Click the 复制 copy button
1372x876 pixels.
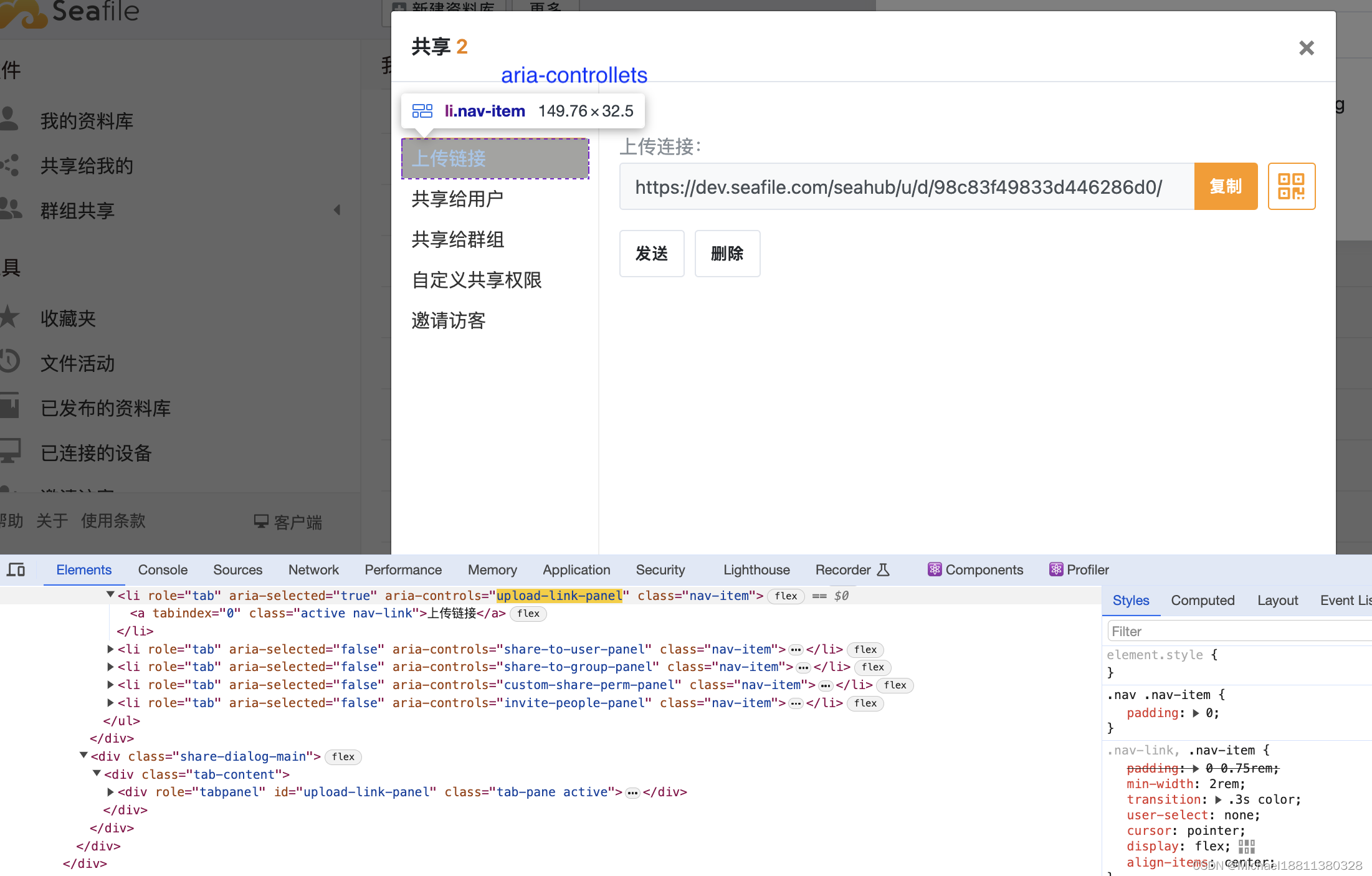1225,186
